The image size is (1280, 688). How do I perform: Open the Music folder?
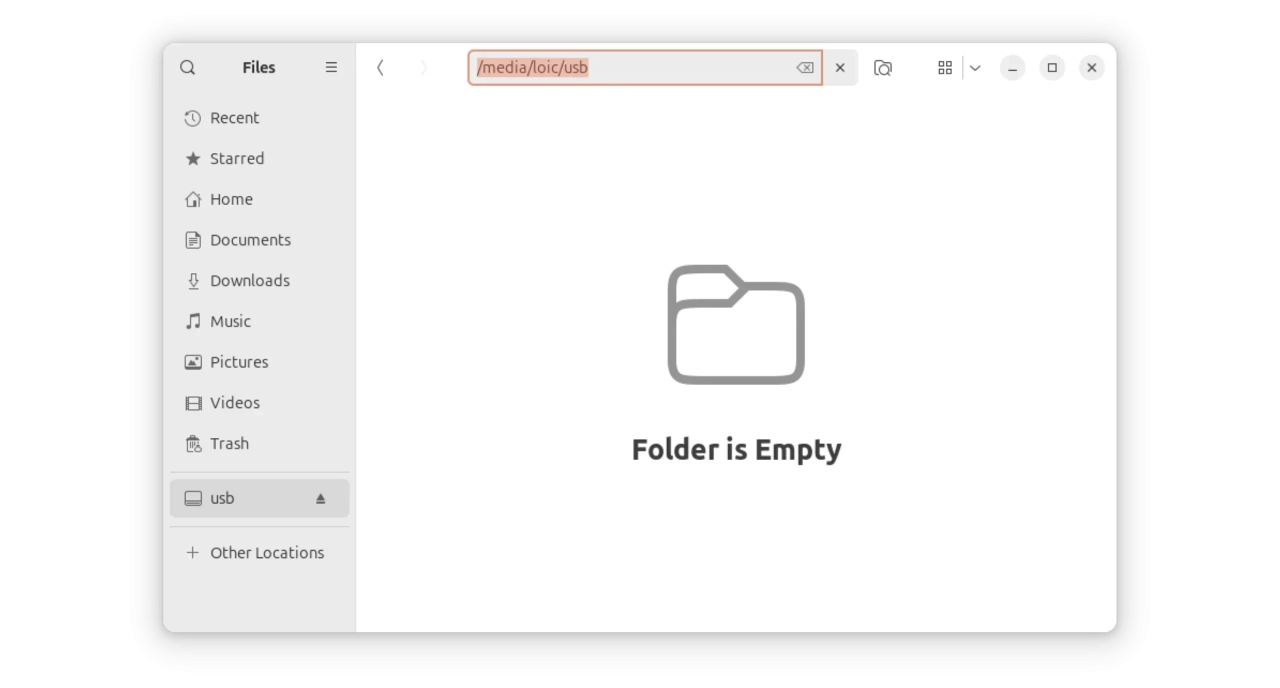pyautogui.click(x=230, y=322)
